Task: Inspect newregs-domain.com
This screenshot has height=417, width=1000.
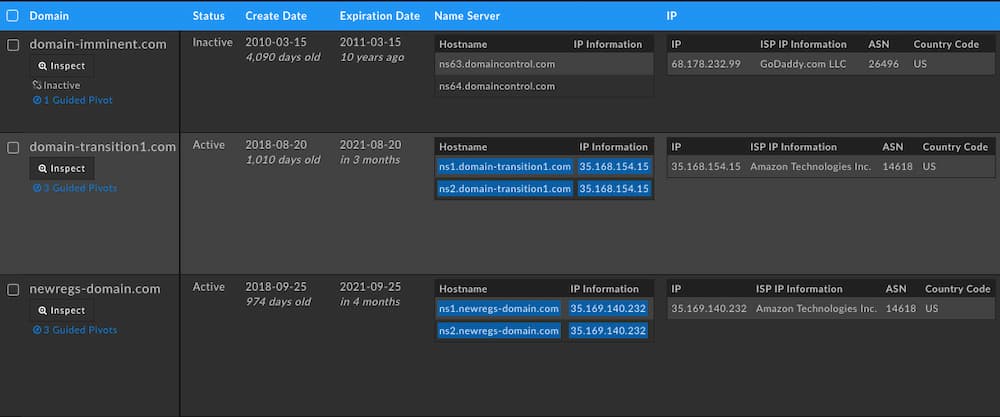Action: (x=62, y=311)
